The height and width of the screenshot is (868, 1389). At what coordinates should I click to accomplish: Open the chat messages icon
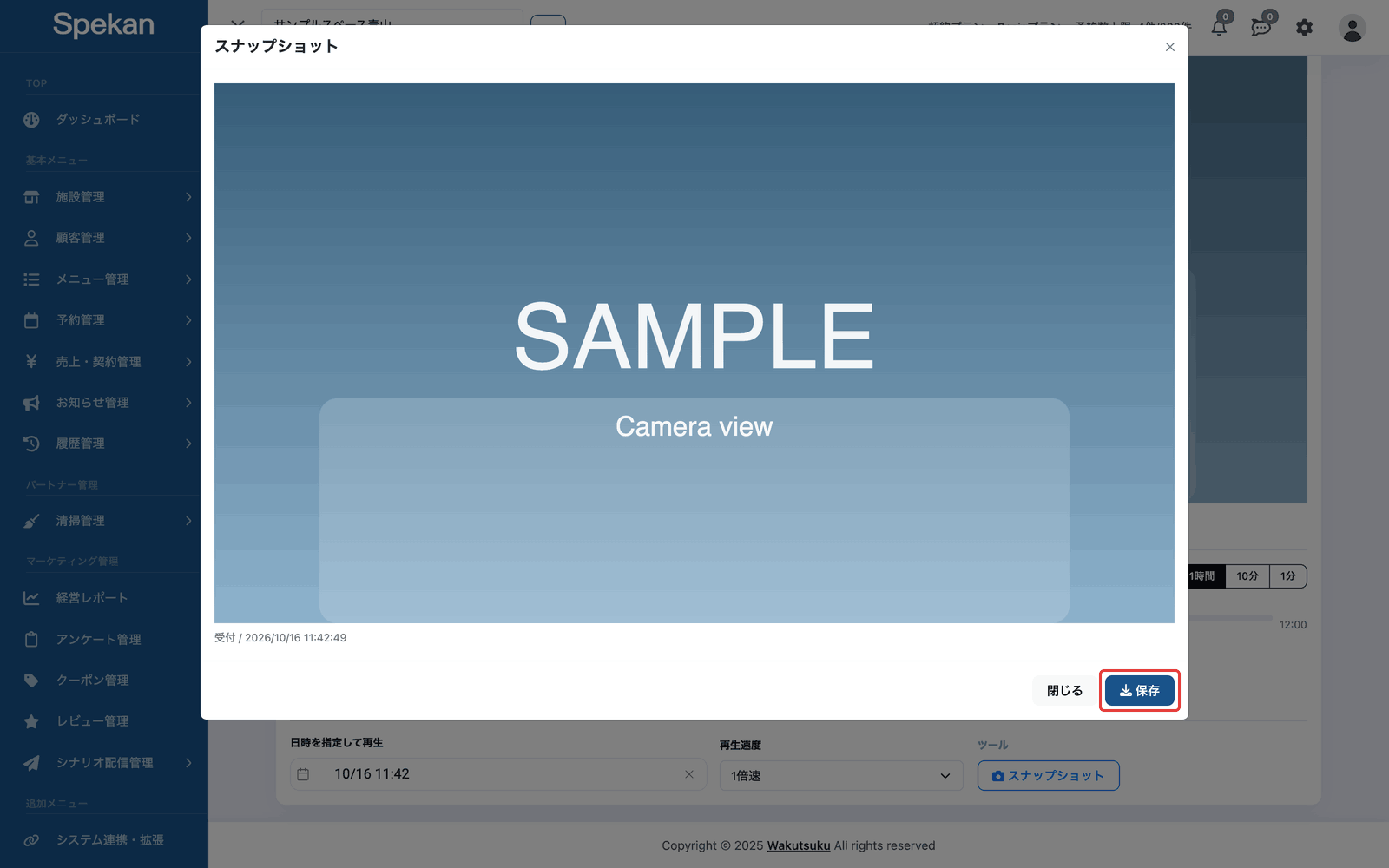(x=1261, y=28)
